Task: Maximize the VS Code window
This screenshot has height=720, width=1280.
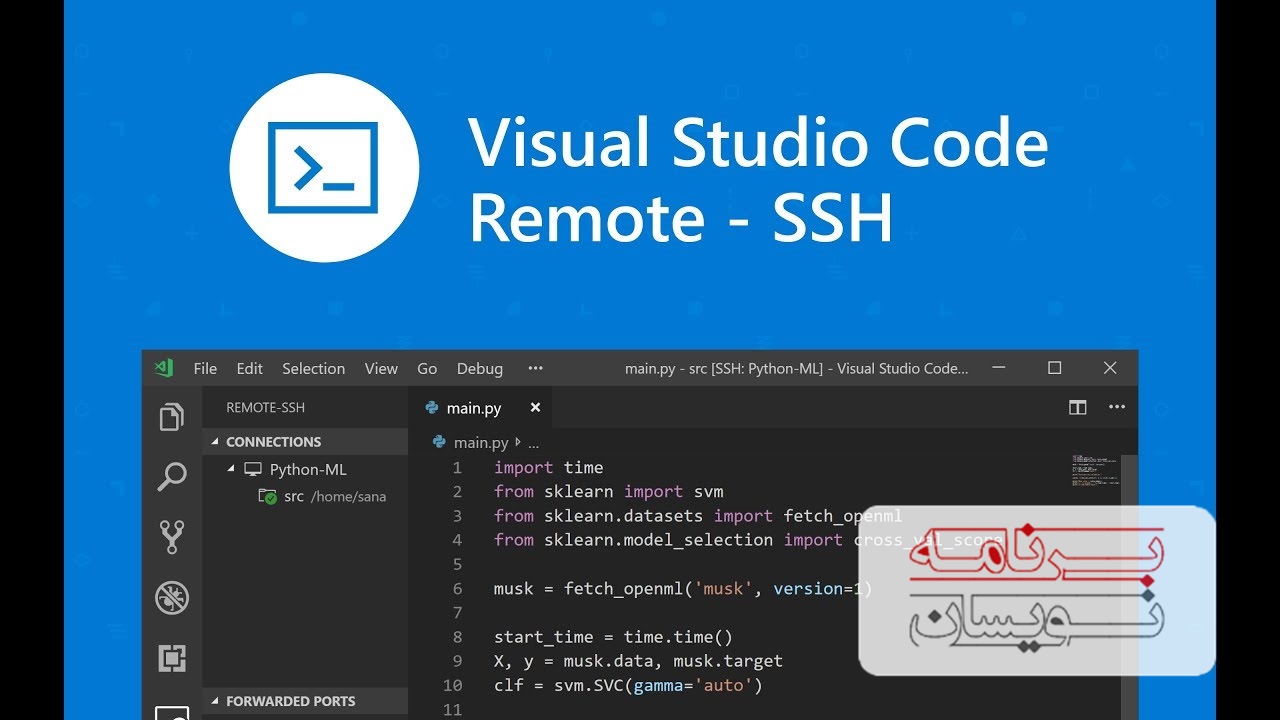Action: point(1054,368)
